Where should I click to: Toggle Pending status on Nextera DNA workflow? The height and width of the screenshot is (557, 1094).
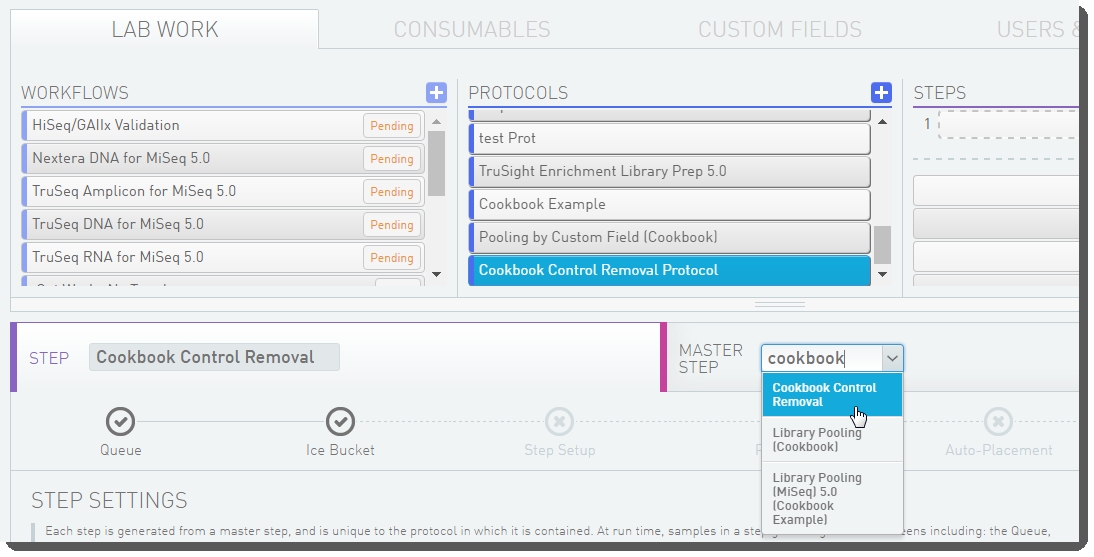click(391, 159)
